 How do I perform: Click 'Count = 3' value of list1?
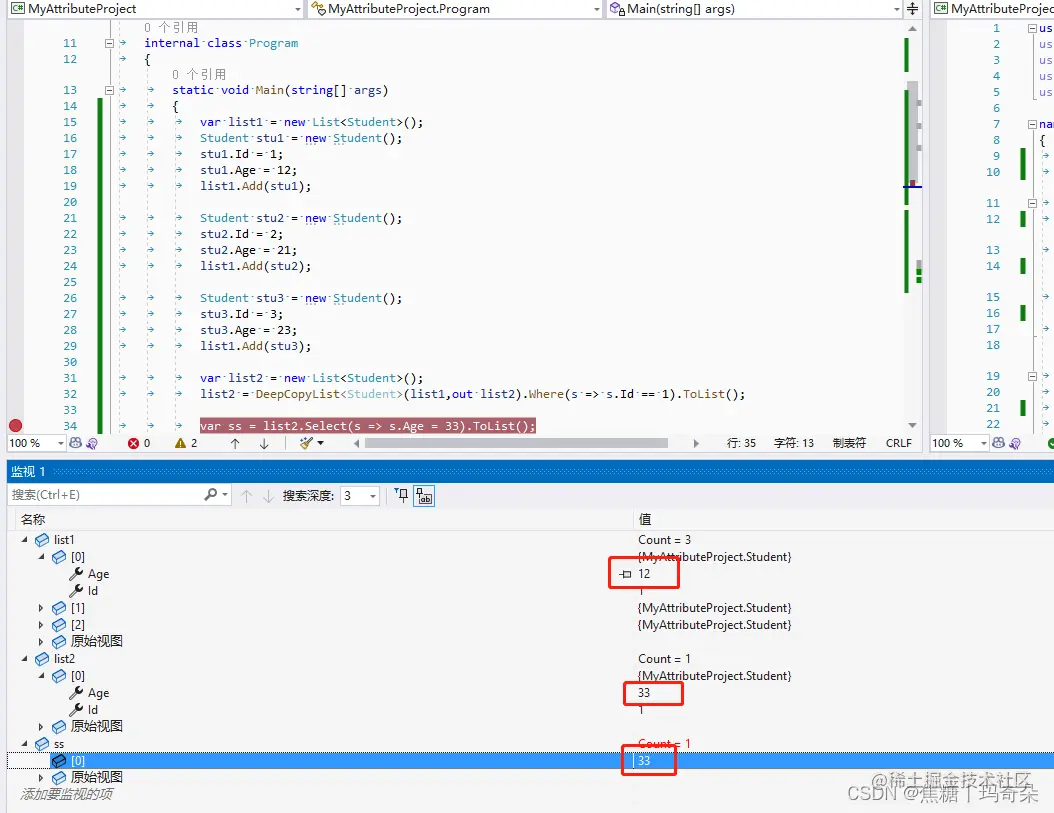tap(664, 540)
